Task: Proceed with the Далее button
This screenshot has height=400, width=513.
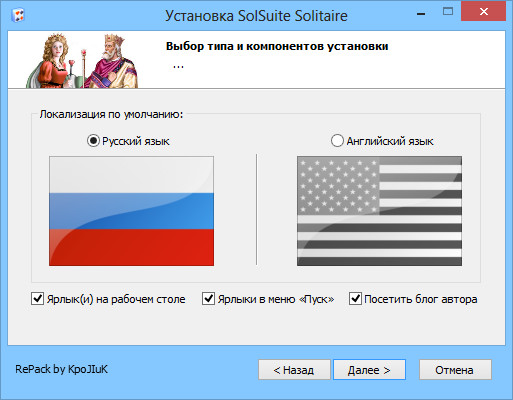Action: click(369, 370)
